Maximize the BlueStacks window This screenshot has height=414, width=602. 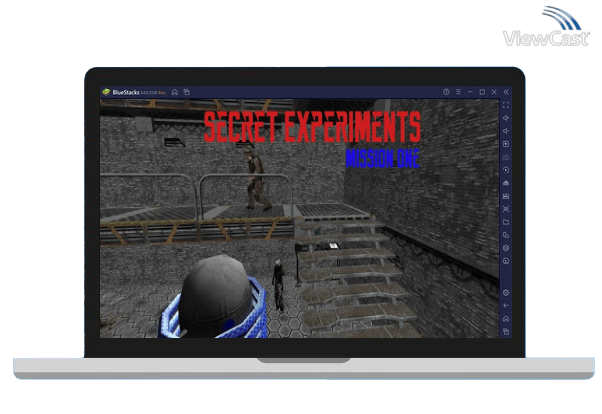click(x=482, y=92)
